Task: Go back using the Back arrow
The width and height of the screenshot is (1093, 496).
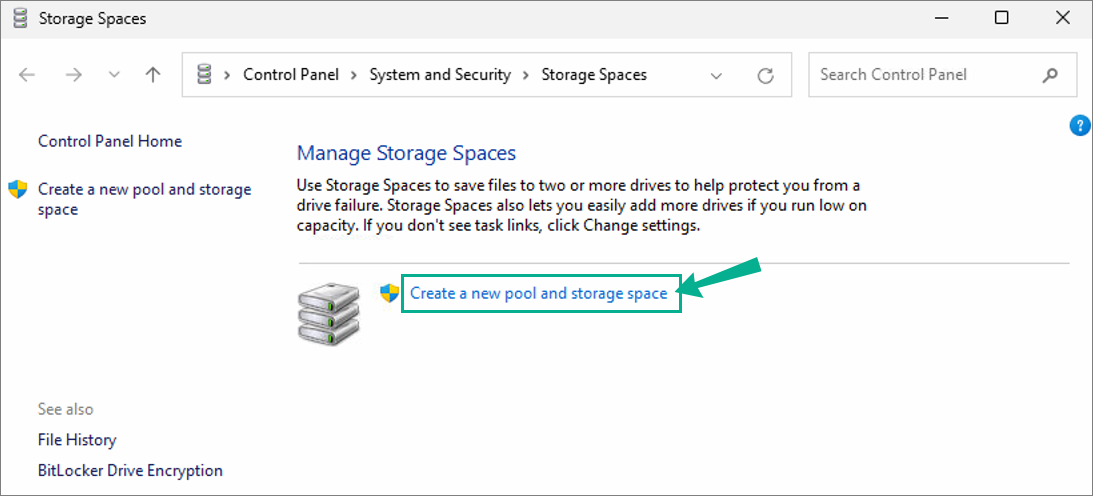Action: [x=27, y=75]
